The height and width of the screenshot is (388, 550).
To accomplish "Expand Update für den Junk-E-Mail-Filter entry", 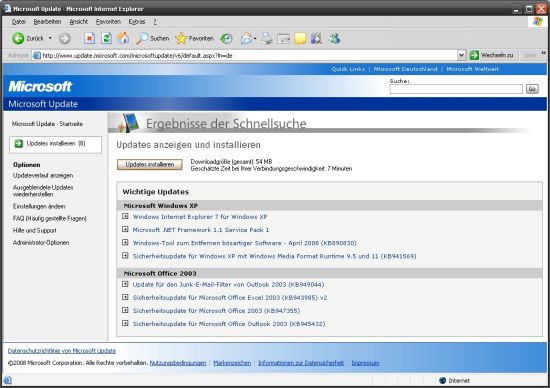I will pos(125,284).
